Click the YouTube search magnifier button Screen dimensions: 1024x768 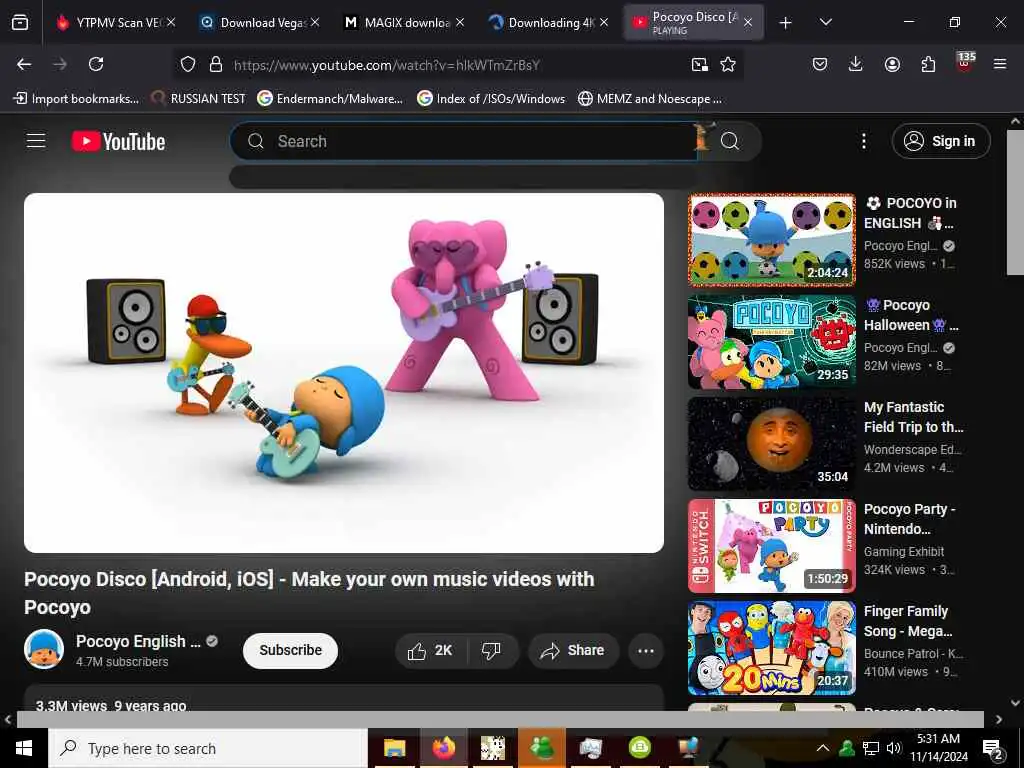click(x=730, y=141)
